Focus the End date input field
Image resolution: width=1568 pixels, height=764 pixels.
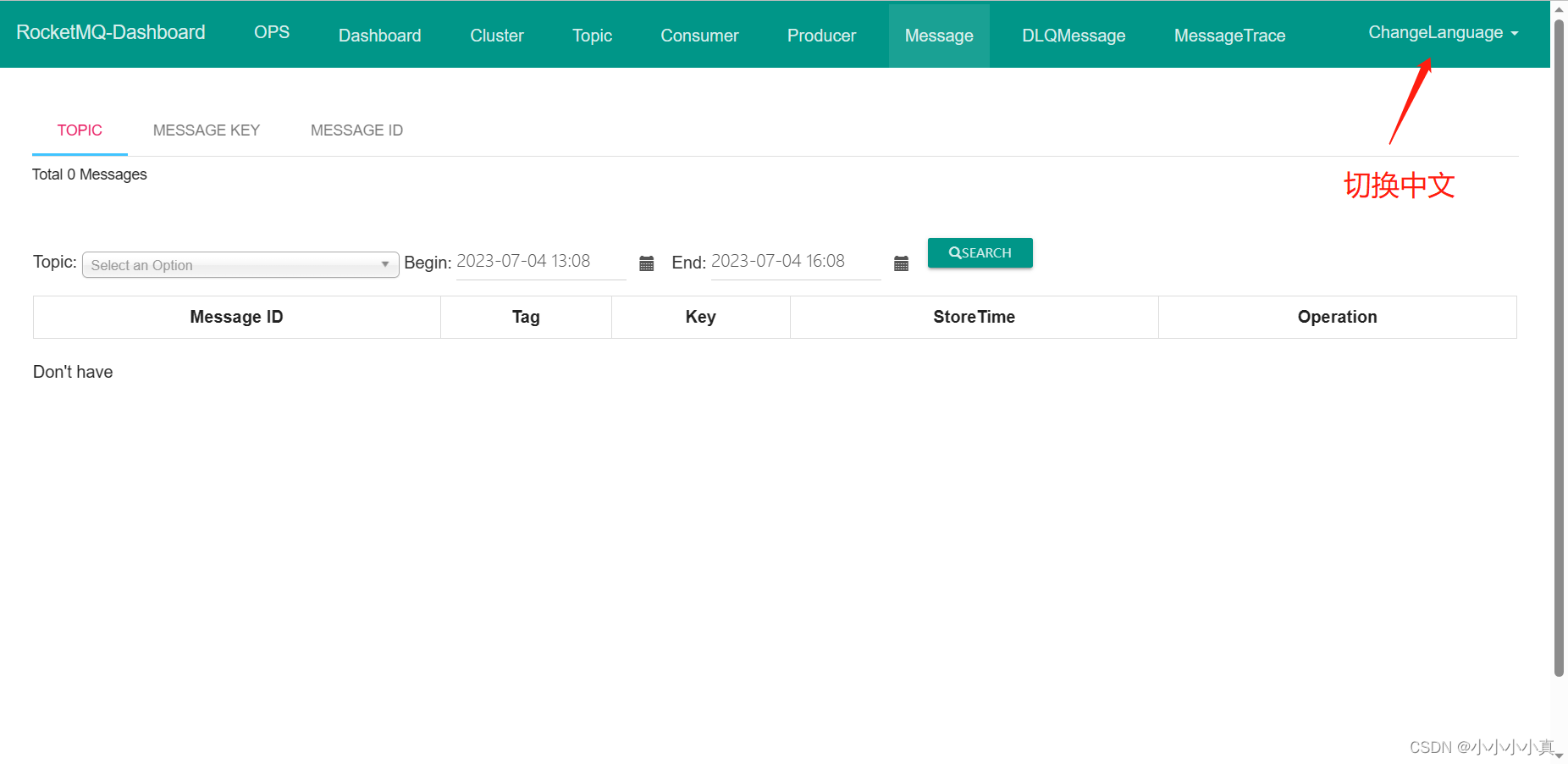coord(796,262)
